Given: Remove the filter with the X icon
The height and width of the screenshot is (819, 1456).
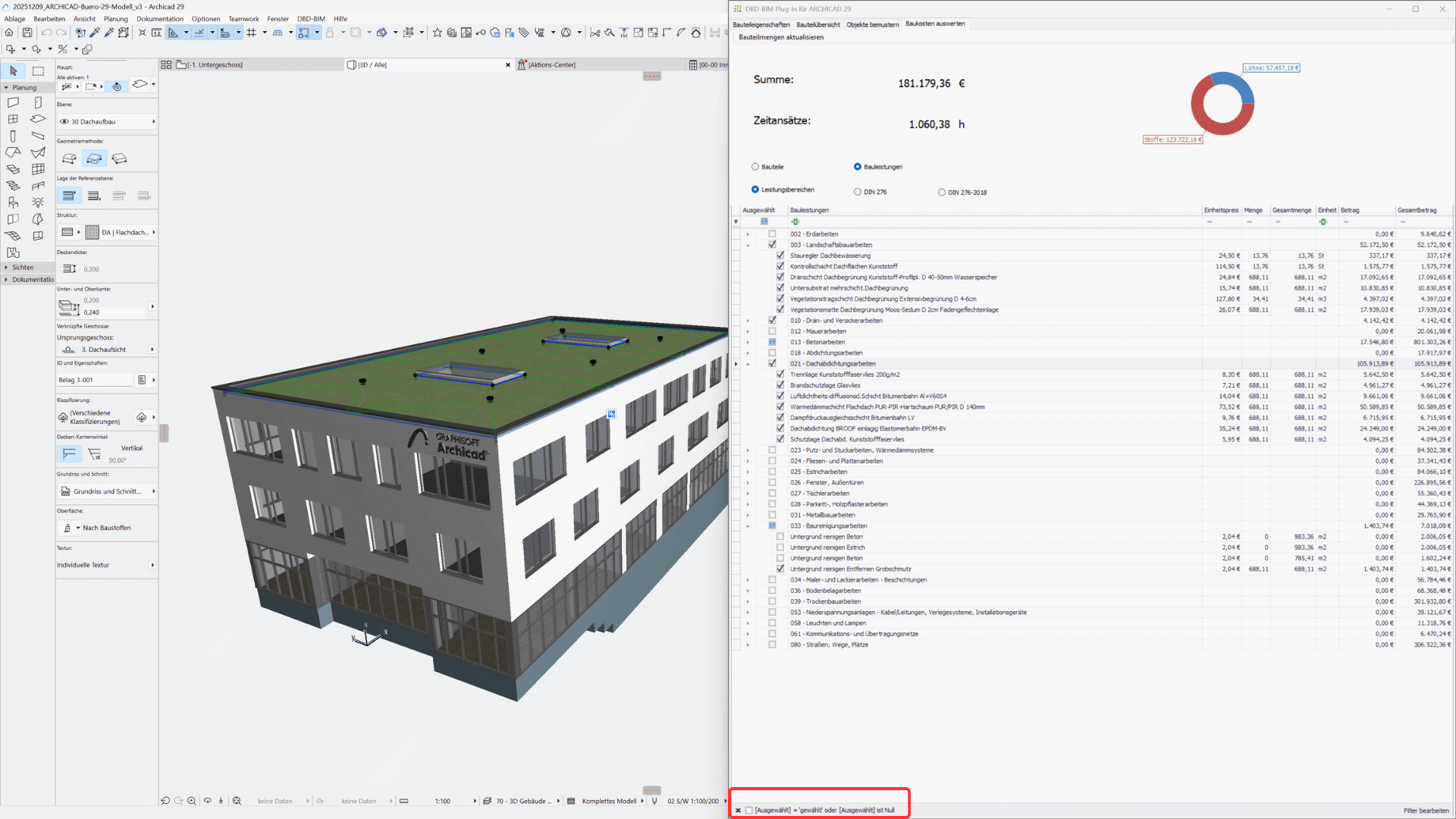Looking at the screenshot, I should click(x=738, y=811).
